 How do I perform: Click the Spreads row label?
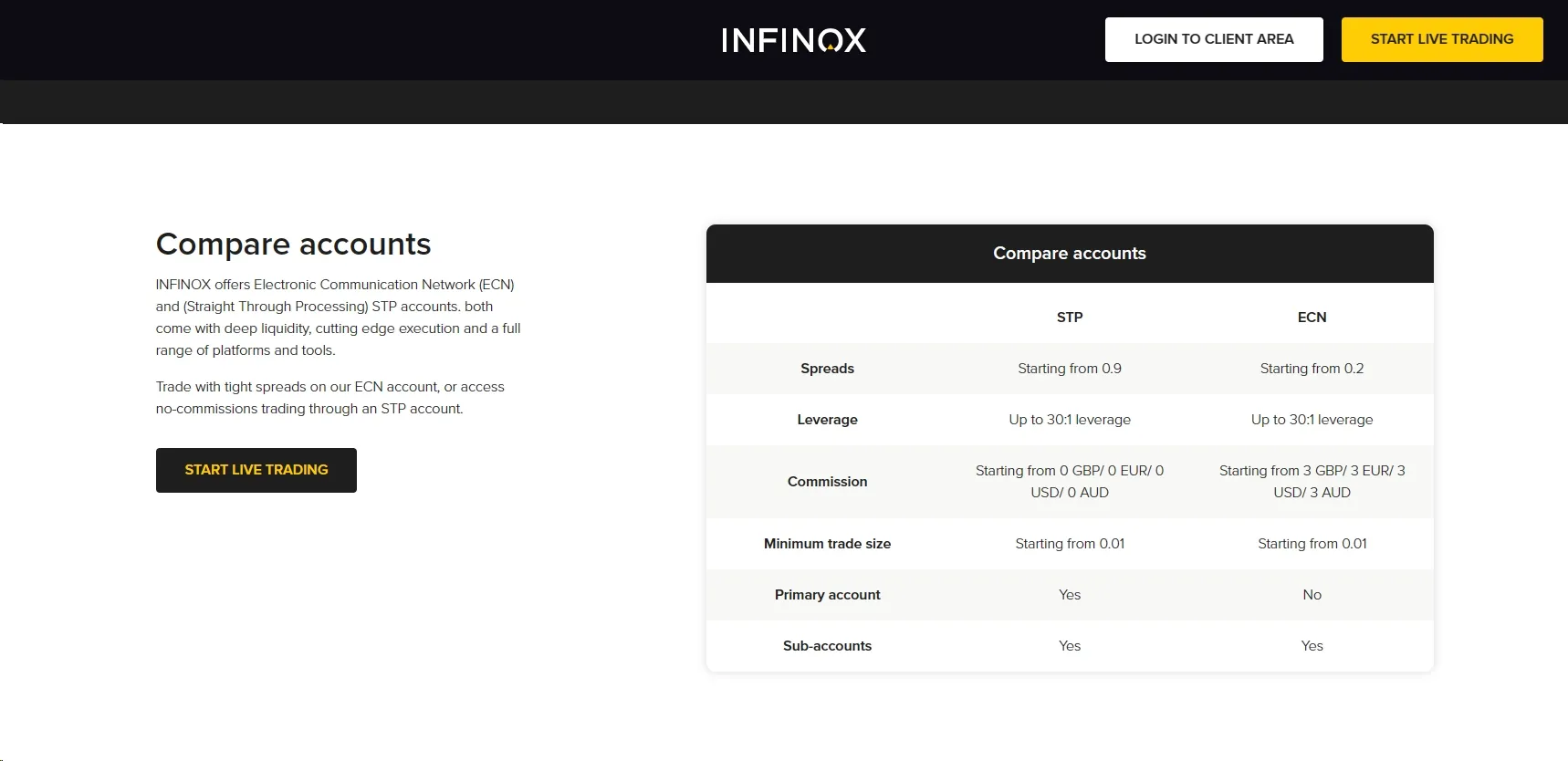point(828,369)
